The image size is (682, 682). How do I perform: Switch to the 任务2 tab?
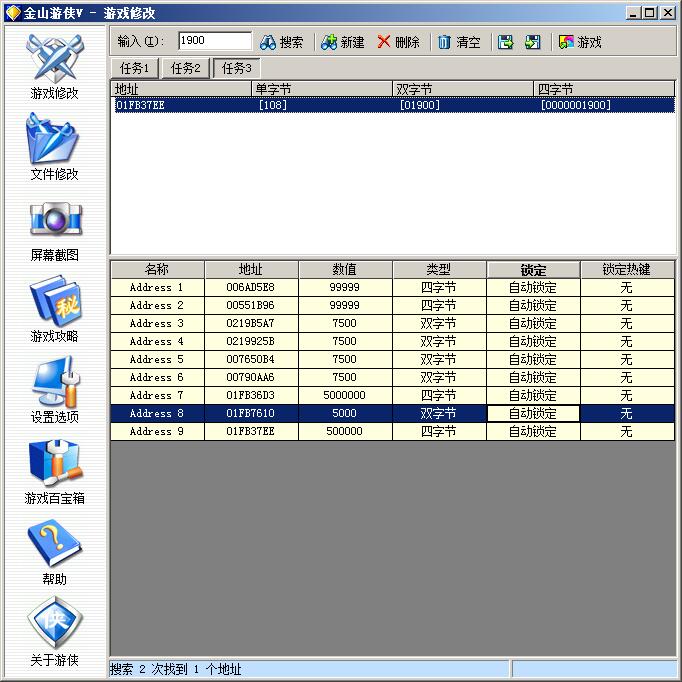pyautogui.click(x=186, y=68)
